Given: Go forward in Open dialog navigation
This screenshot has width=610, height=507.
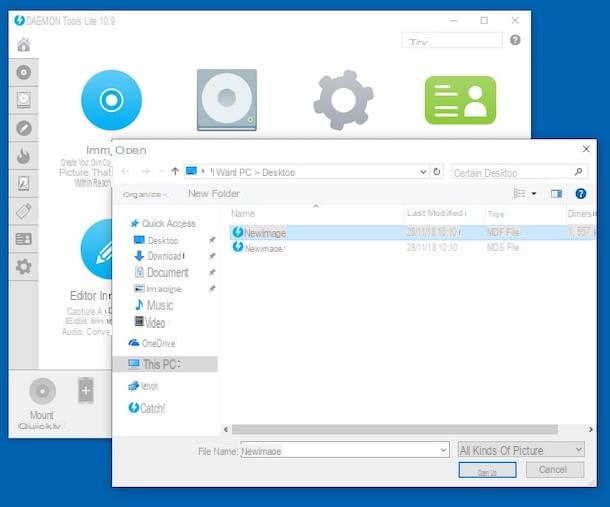Looking at the screenshot, I should coord(145,171).
